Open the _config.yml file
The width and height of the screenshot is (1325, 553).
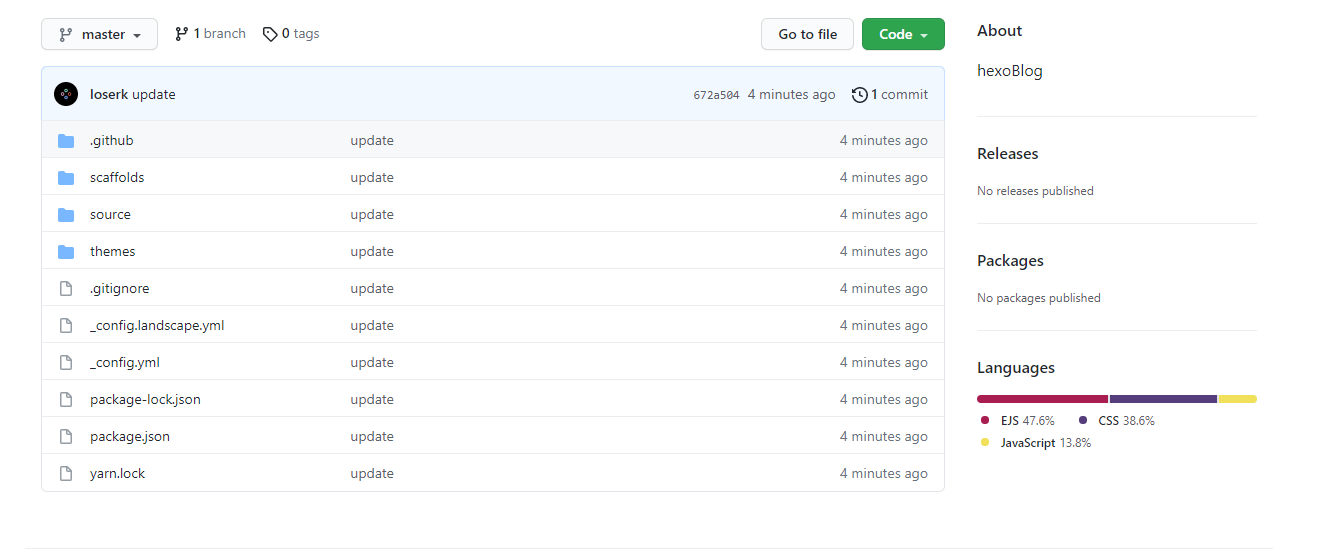coord(125,363)
